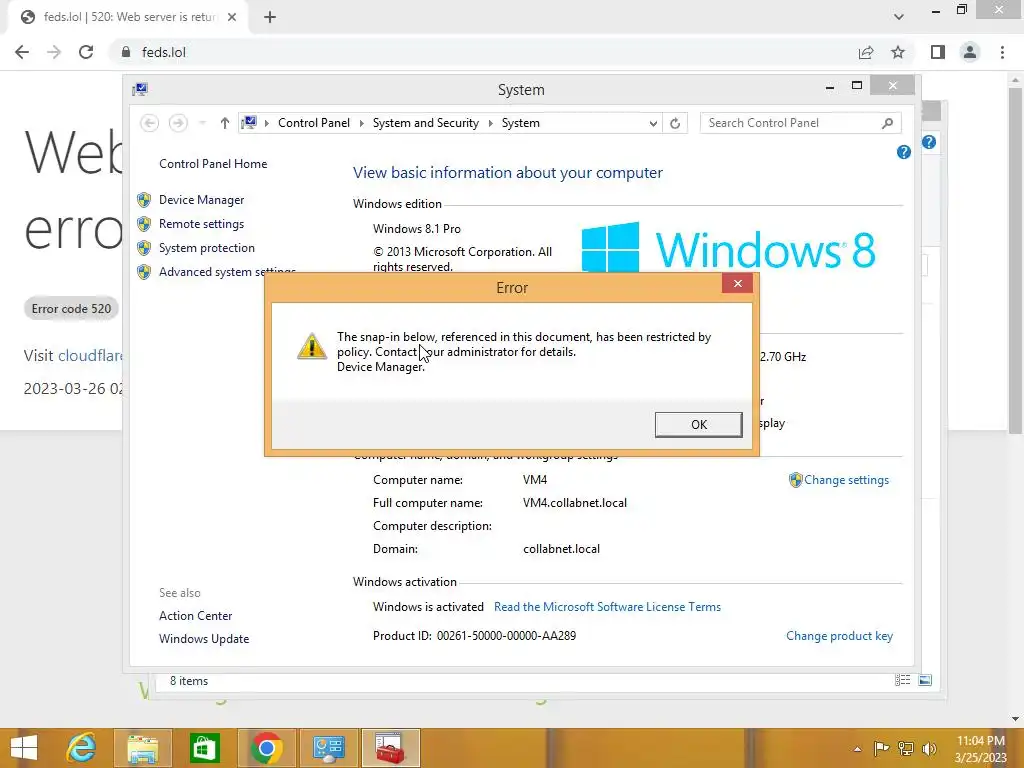
Task: Expand the chevron after System and Security
Action: coord(490,123)
